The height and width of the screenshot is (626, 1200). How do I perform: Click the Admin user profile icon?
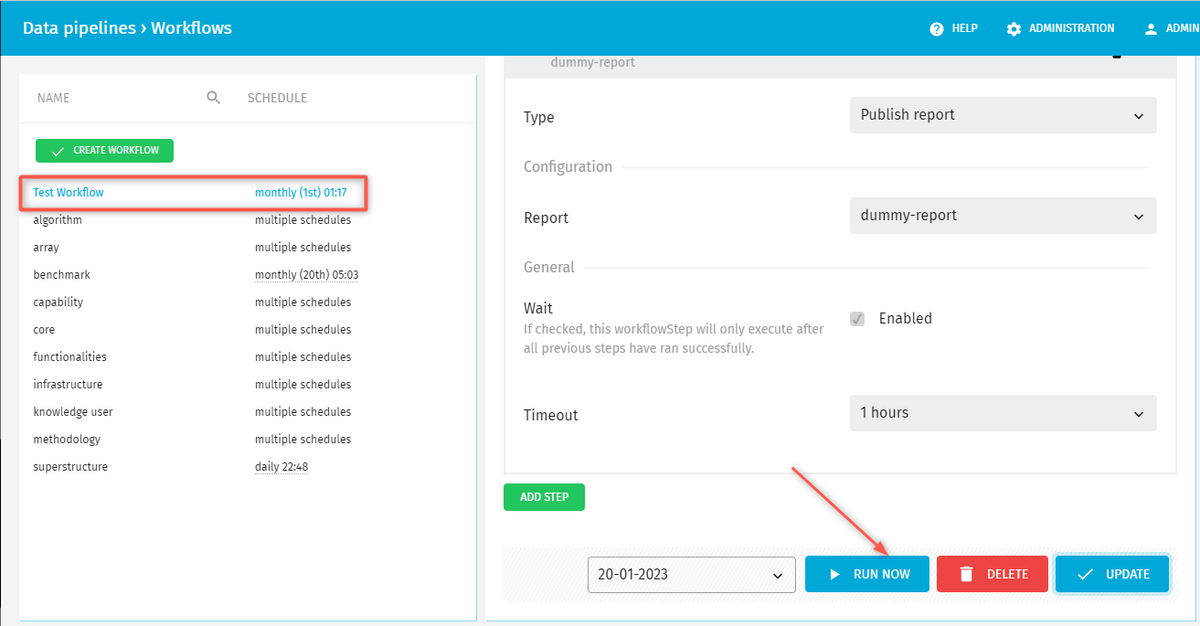[1150, 29]
